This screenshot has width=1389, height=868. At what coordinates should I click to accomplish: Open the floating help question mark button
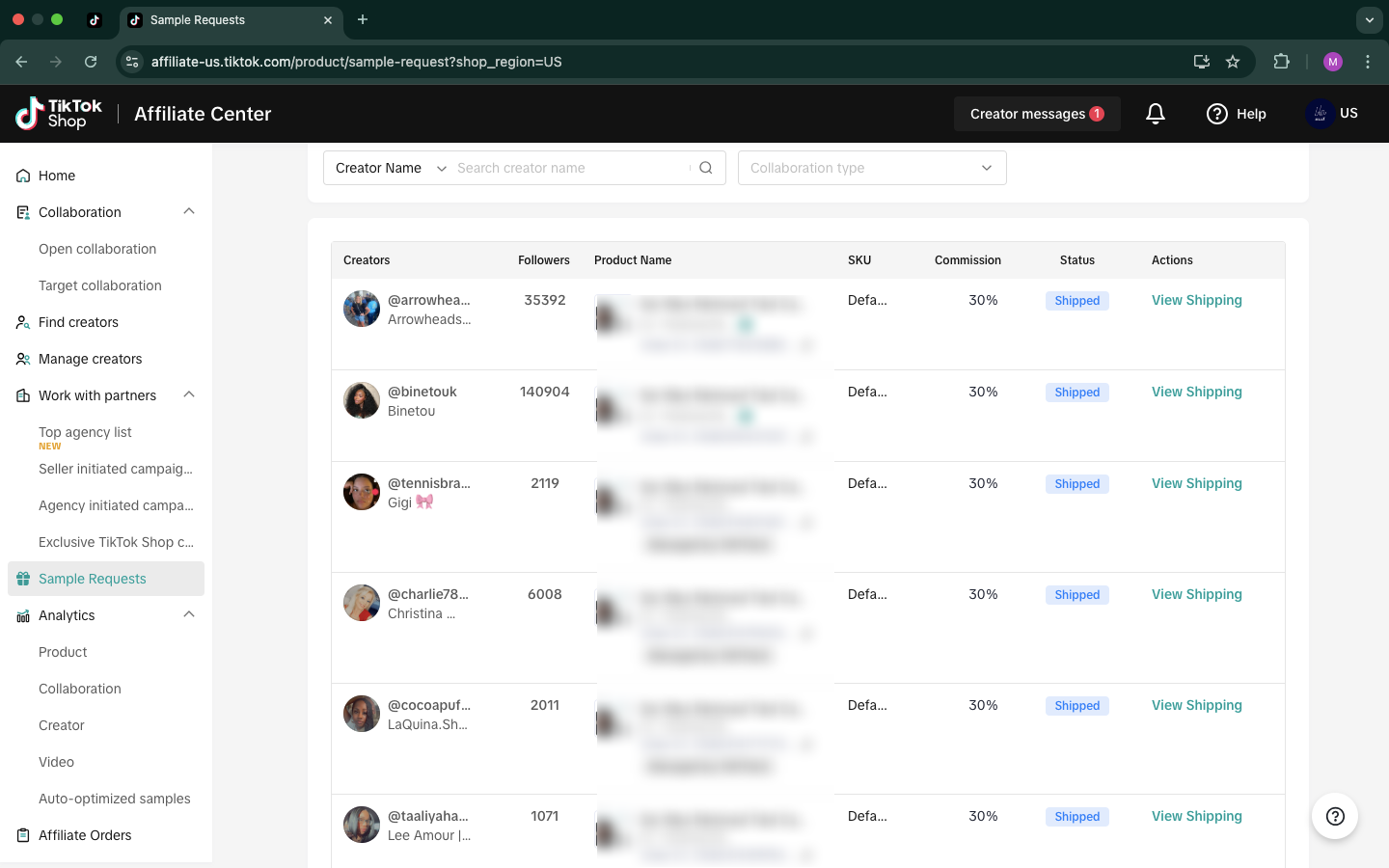click(x=1335, y=816)
